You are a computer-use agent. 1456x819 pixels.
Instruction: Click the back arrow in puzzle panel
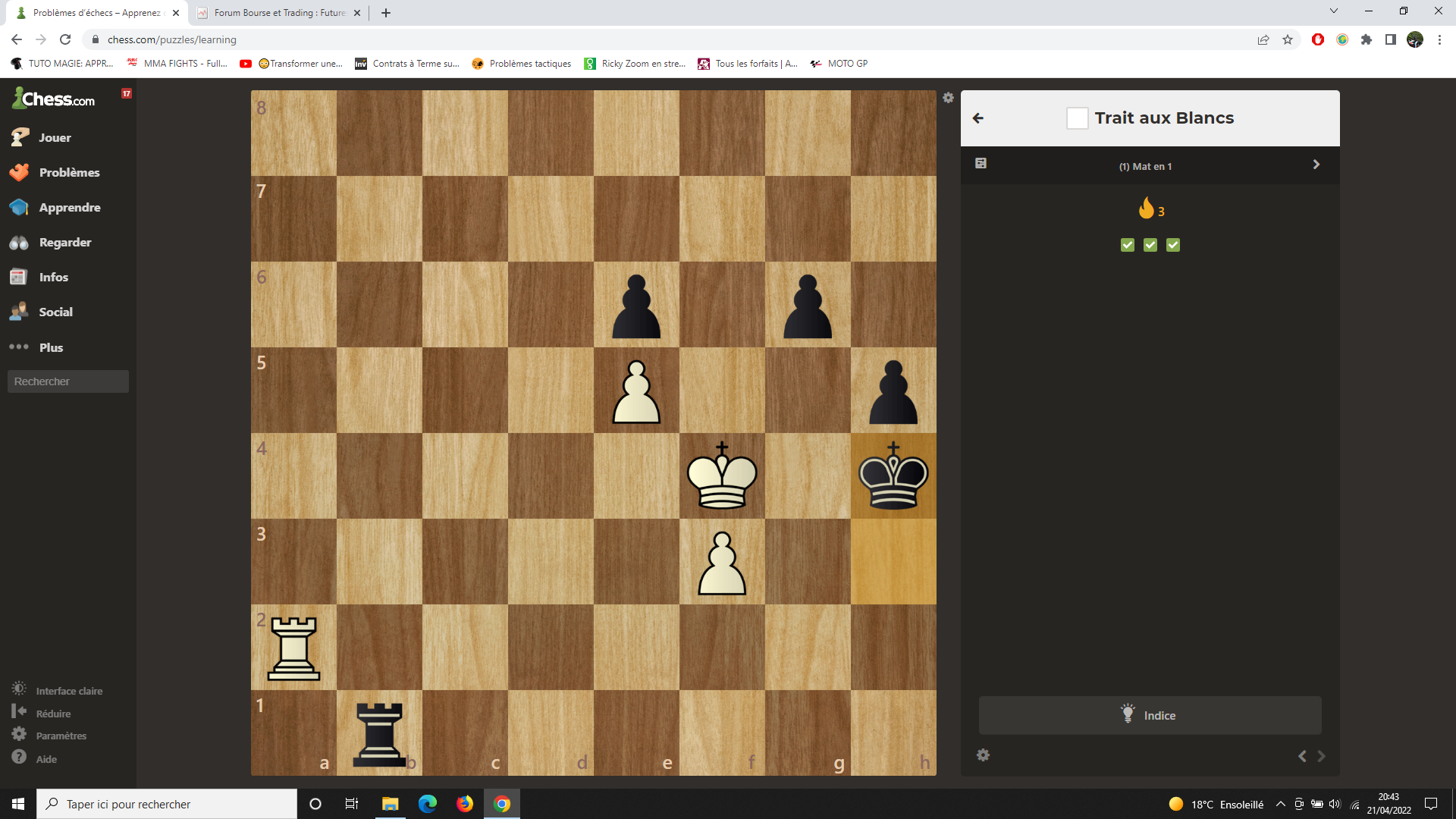pyautogui.click(x=978, y=118)
